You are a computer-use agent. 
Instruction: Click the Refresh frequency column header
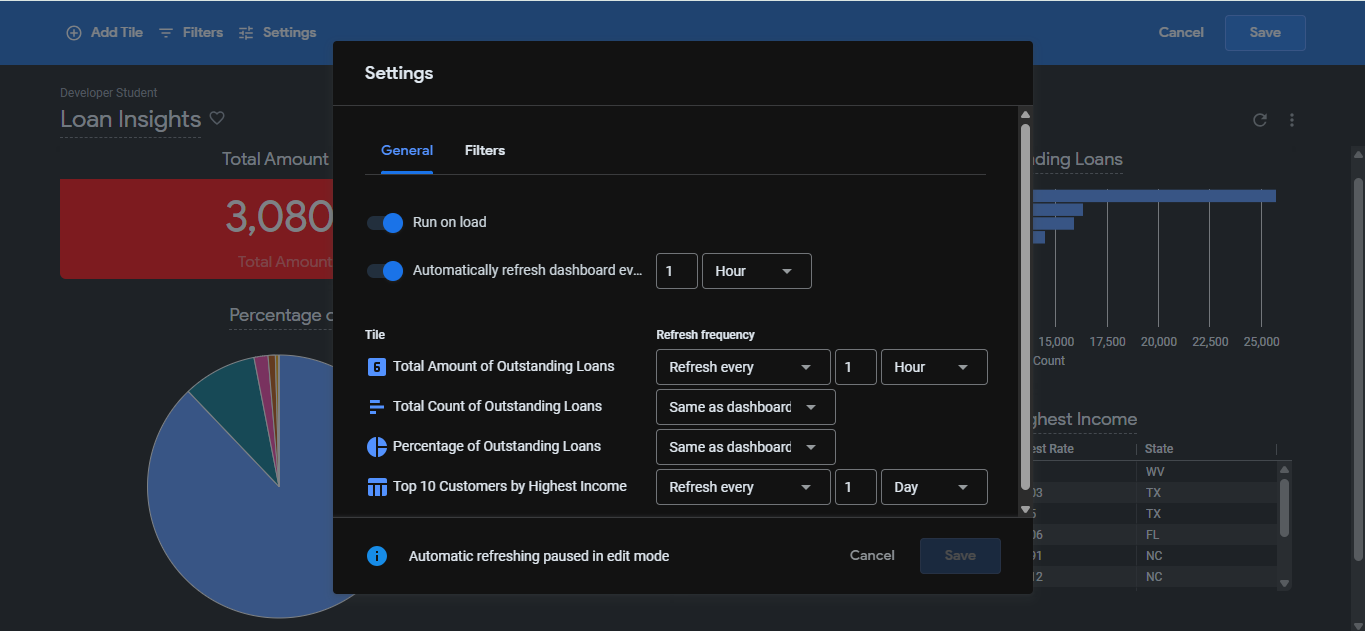[705, 335]
